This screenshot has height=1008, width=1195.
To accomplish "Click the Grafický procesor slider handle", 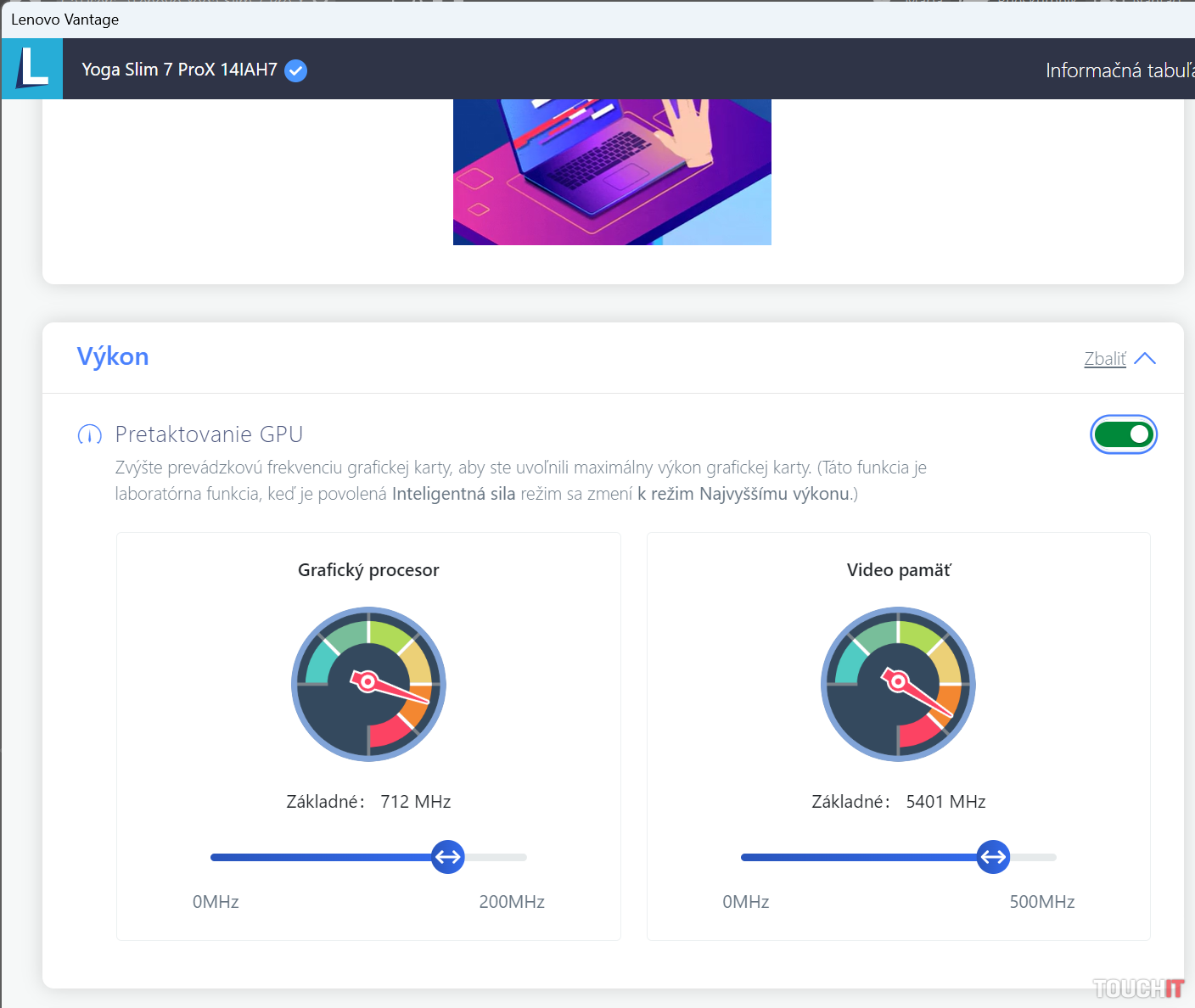I will pos(447,857).
